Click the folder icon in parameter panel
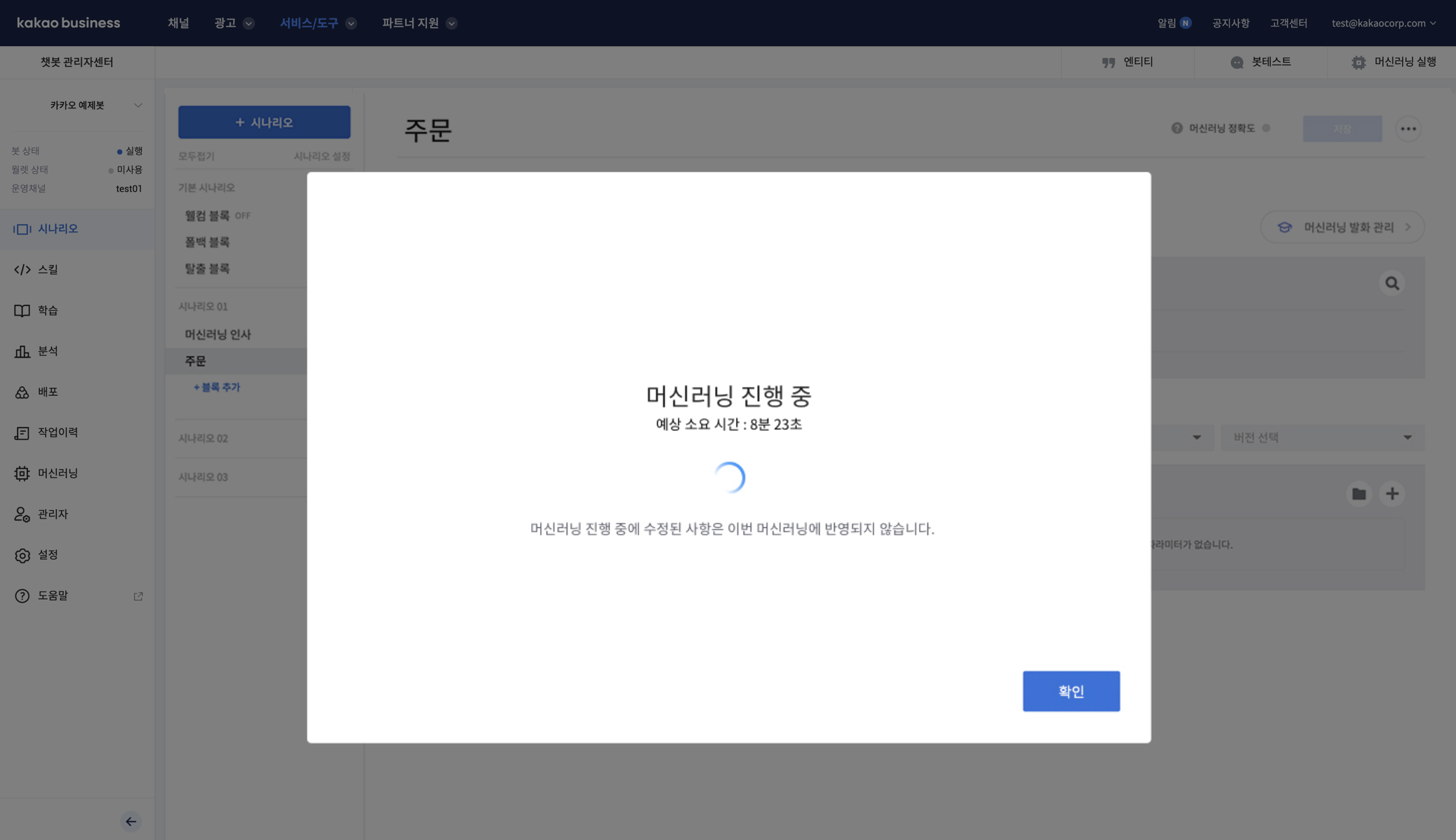This screenshot has height=840, width=1456. tap(1358, 493)
